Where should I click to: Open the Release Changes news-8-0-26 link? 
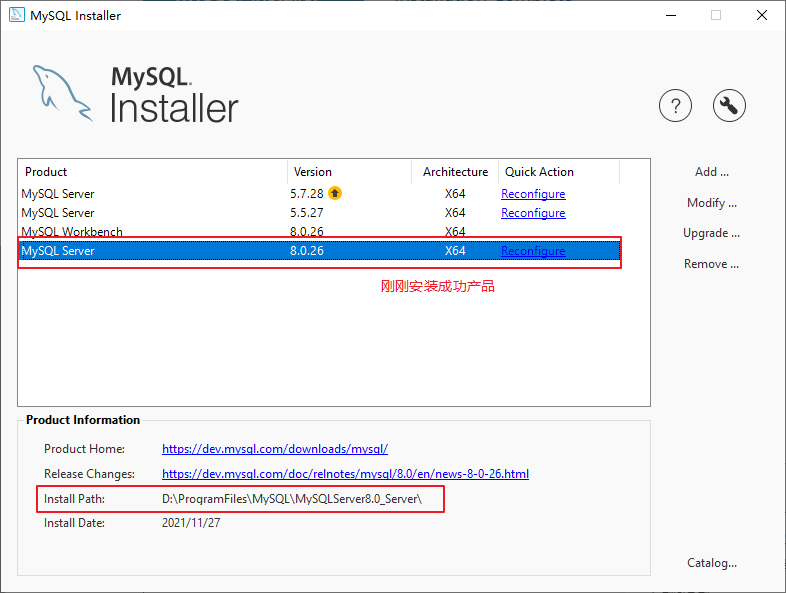pyautogui.click(x=345, y=474)
